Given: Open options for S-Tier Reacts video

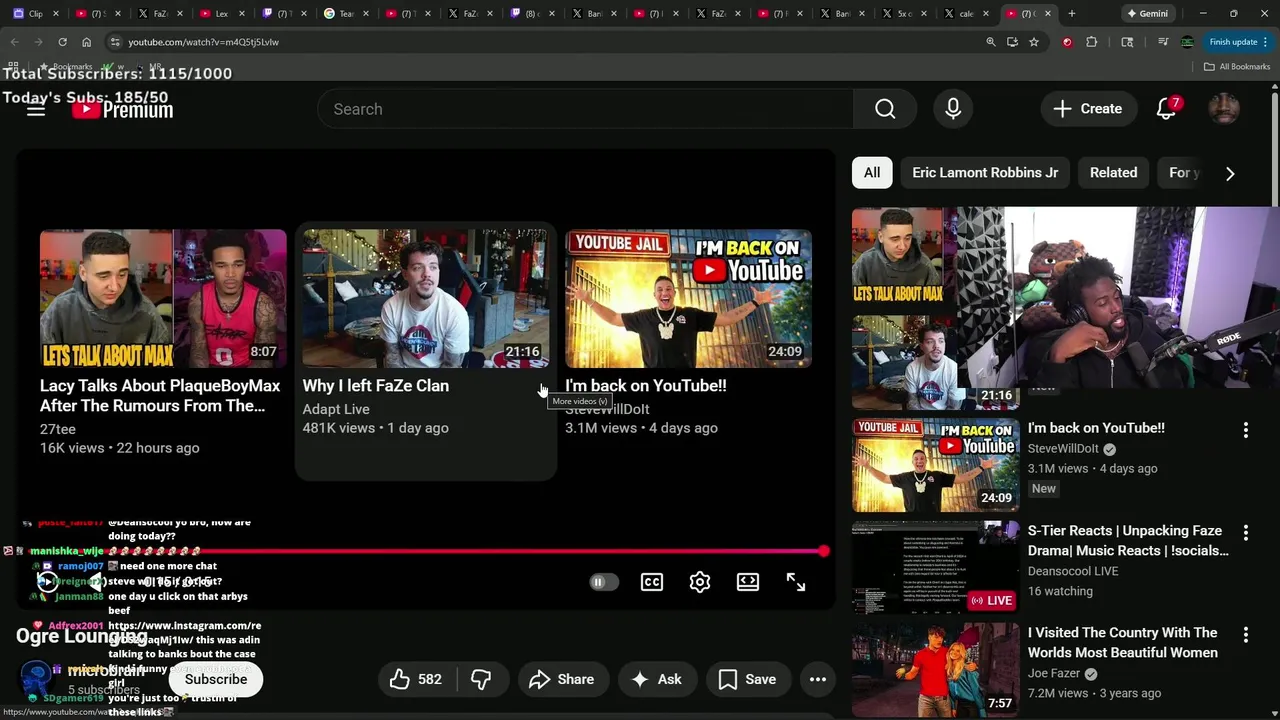Looking at the screenshot, I should (x=1245, y=533).
